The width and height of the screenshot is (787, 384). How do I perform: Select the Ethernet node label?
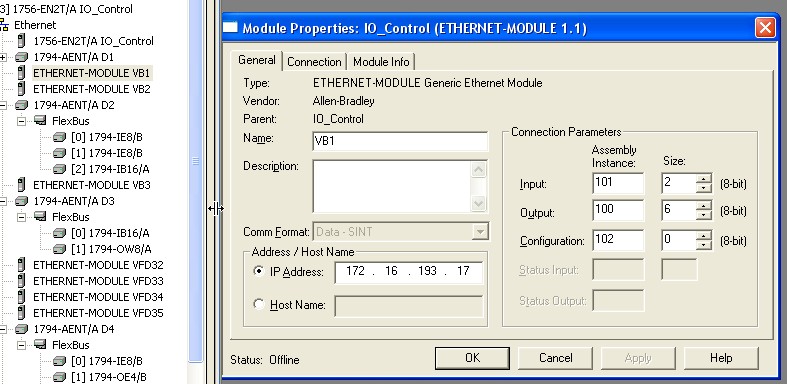[35, 25]
